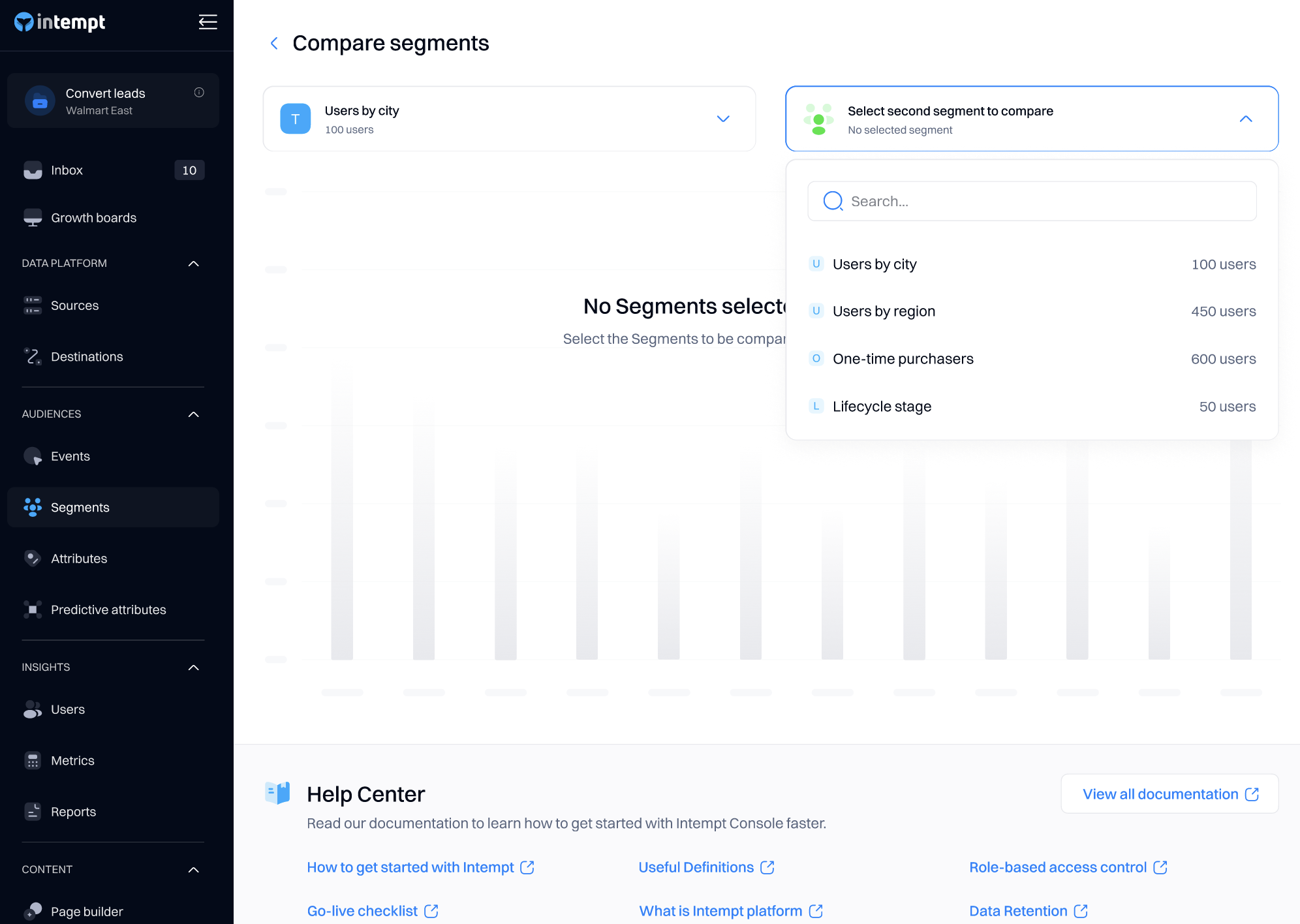The height and width of the screenshot is (924, 1300).
Task: Expand the Users by city segment dropdown
Action: coord(722,119)
